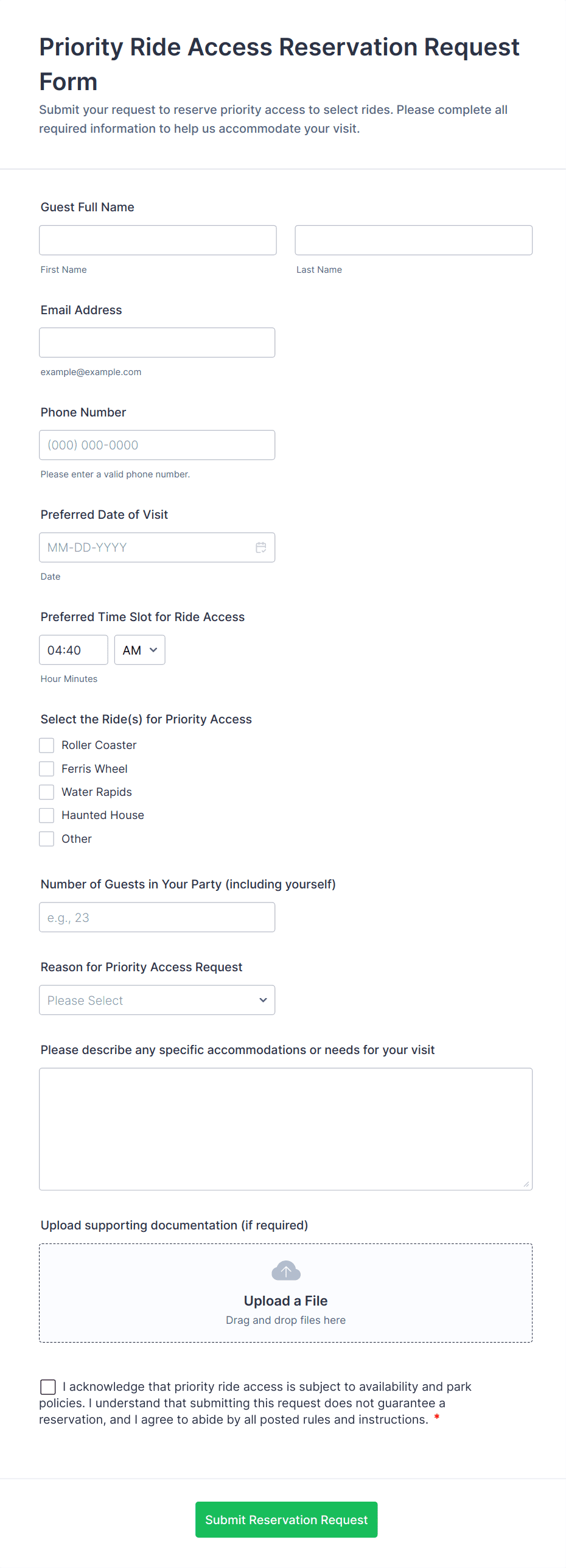Screen dimensions: 566x1568
Task: Open the AM/PM dropdown
Action: (139, 650)
